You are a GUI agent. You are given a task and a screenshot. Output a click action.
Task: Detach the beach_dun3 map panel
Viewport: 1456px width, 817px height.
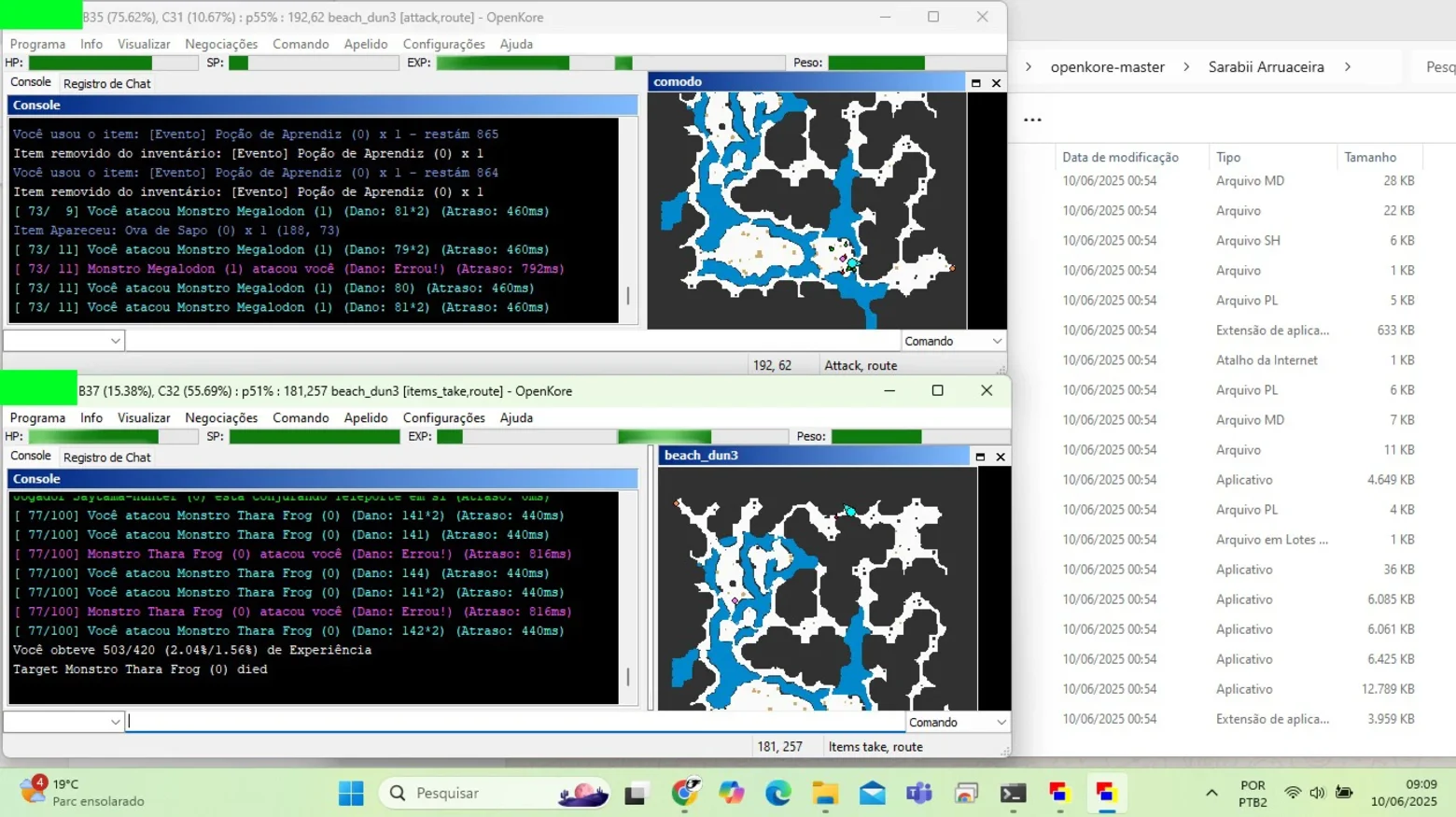pyautogui.click(x=980, y=457)
